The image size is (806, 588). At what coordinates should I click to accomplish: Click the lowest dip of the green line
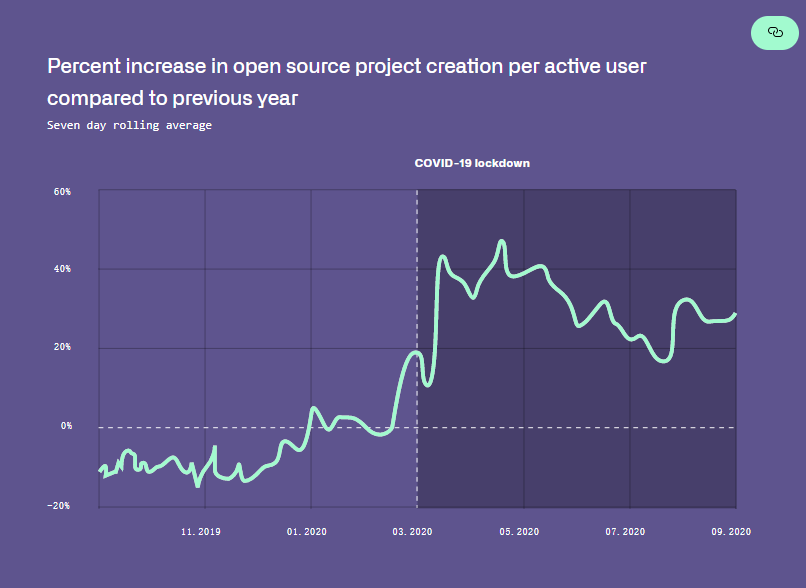coord(197,485)
